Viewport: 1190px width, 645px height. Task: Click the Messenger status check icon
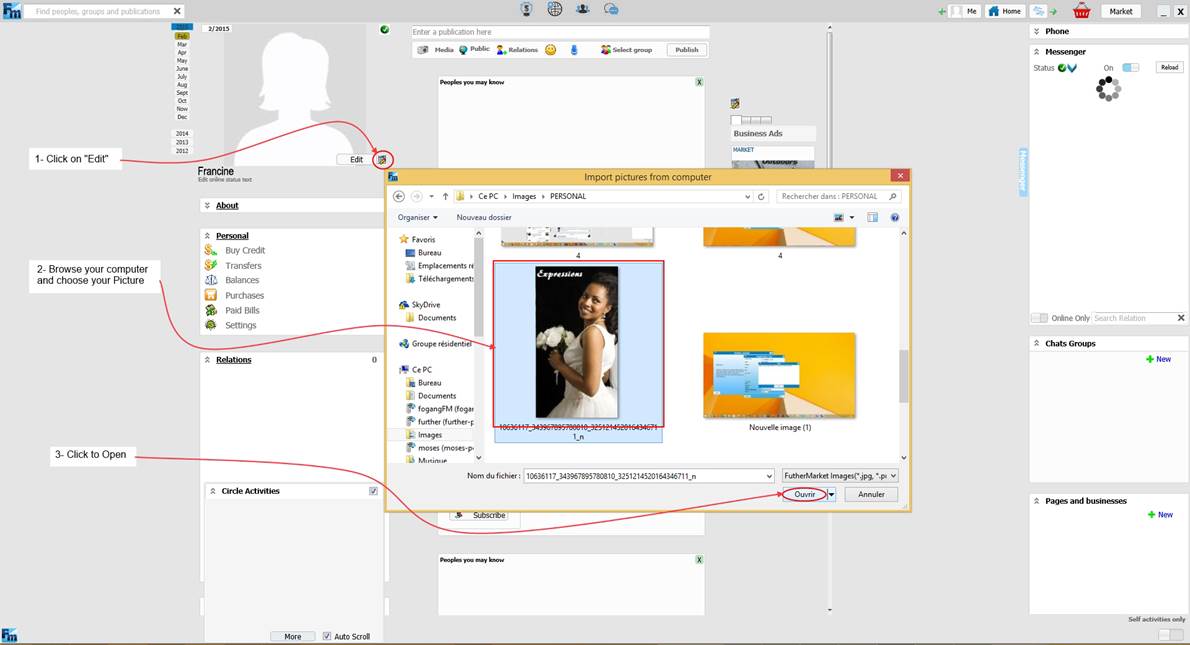pyautogui.click(x=1062, y=68)
